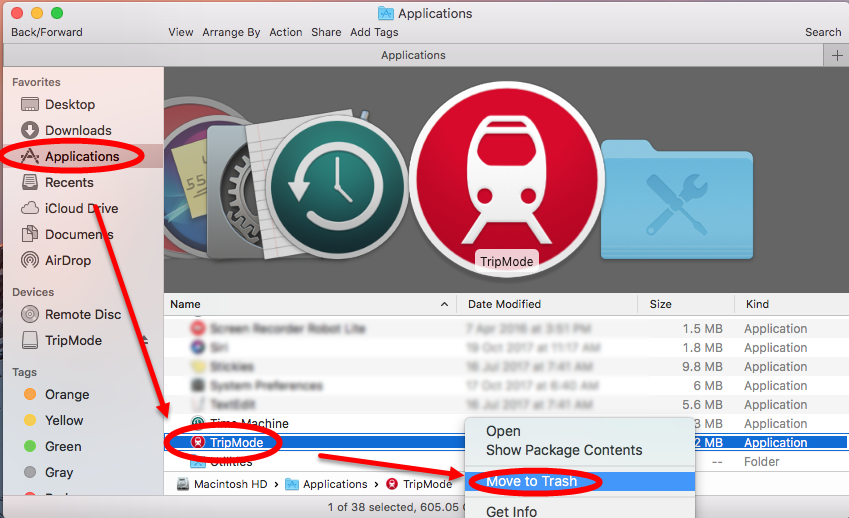The height and width of the screenshot is (518, 849).
Task: Open the View toolbar option
Action: pos(180,32)
